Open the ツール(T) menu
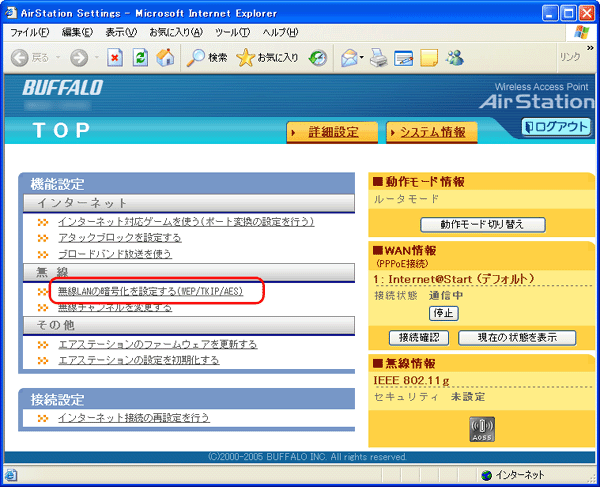 (x=232, y=32)
